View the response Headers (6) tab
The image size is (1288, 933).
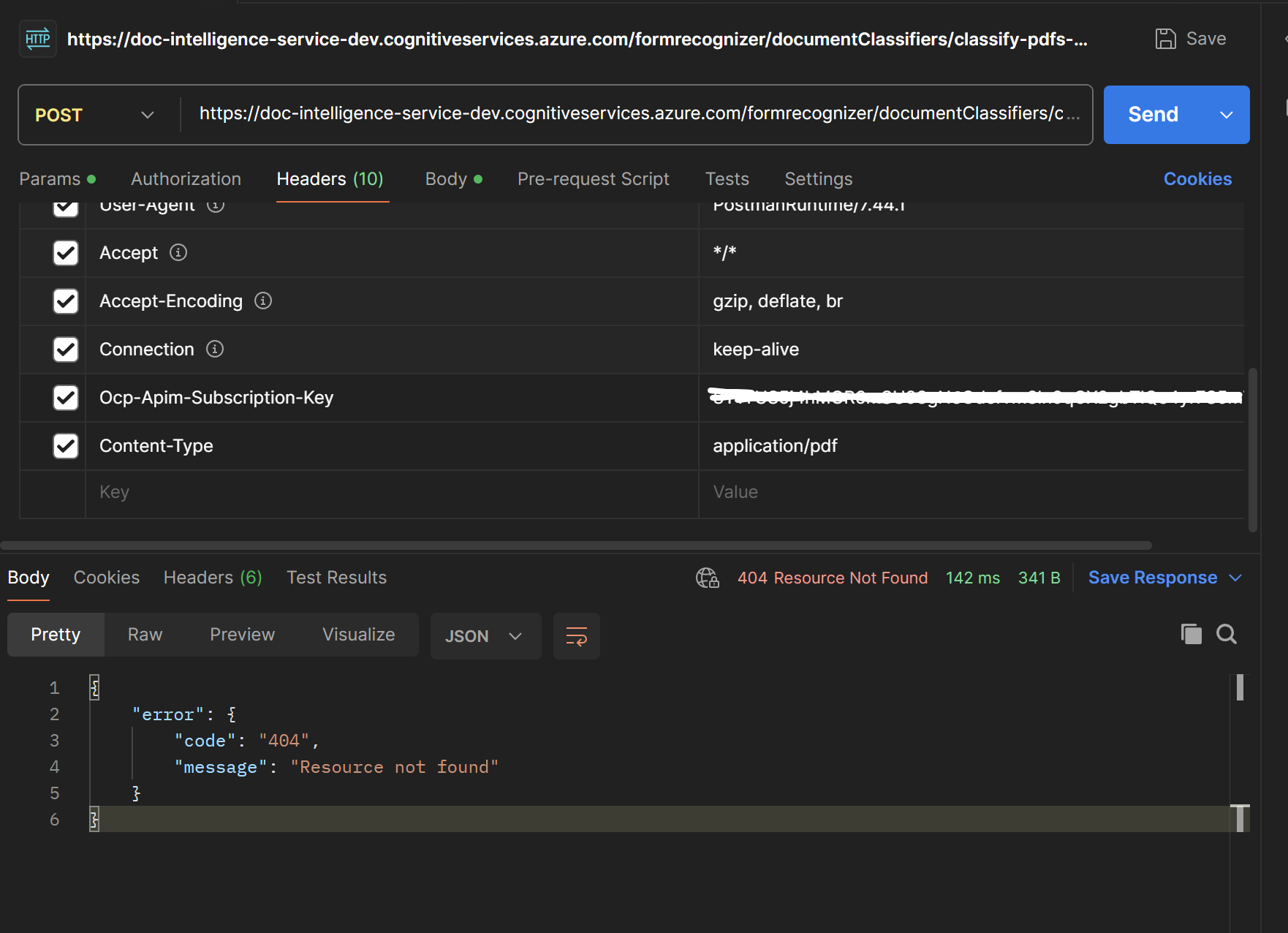[213, 578]
